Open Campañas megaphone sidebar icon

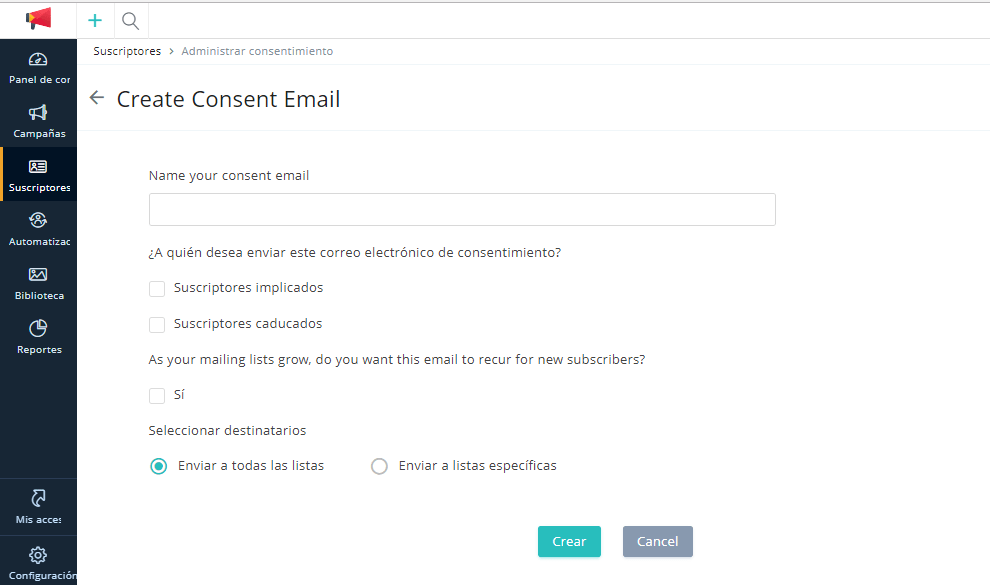(x=38, y=113)
